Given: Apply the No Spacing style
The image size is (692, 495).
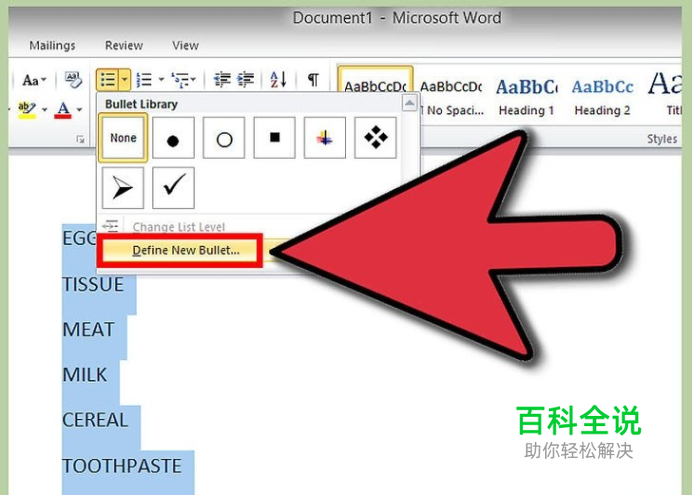Looking at the screenshot, I should pos(451,97).
